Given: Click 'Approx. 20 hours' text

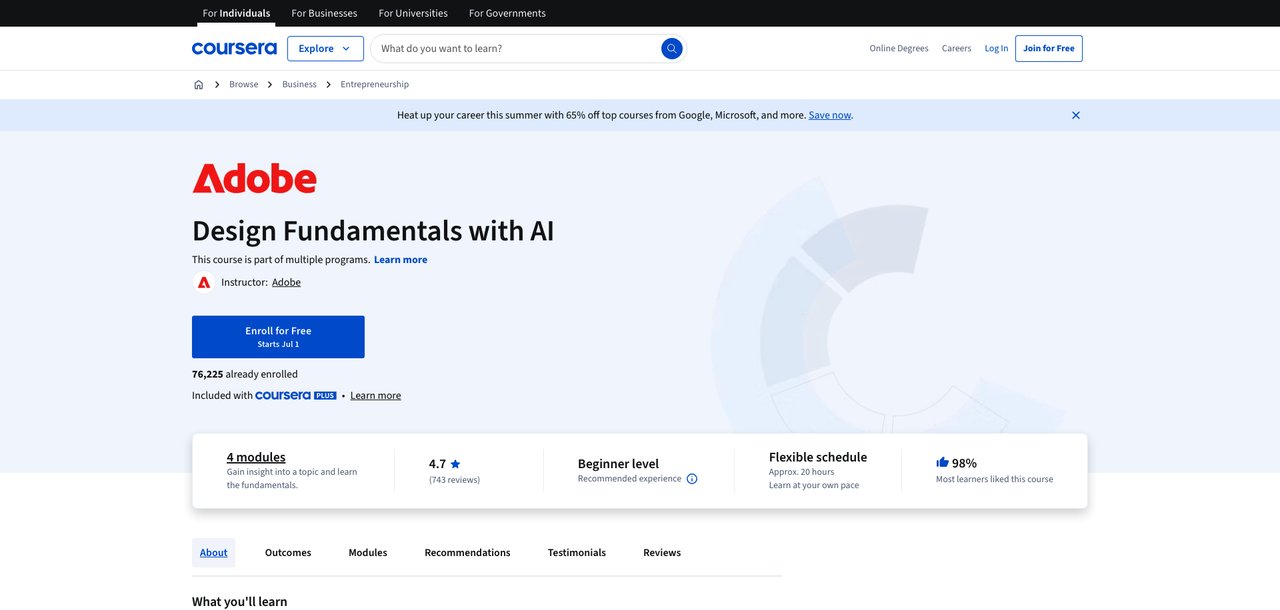Looking at the screenshot, I should [x=802, y=472].
